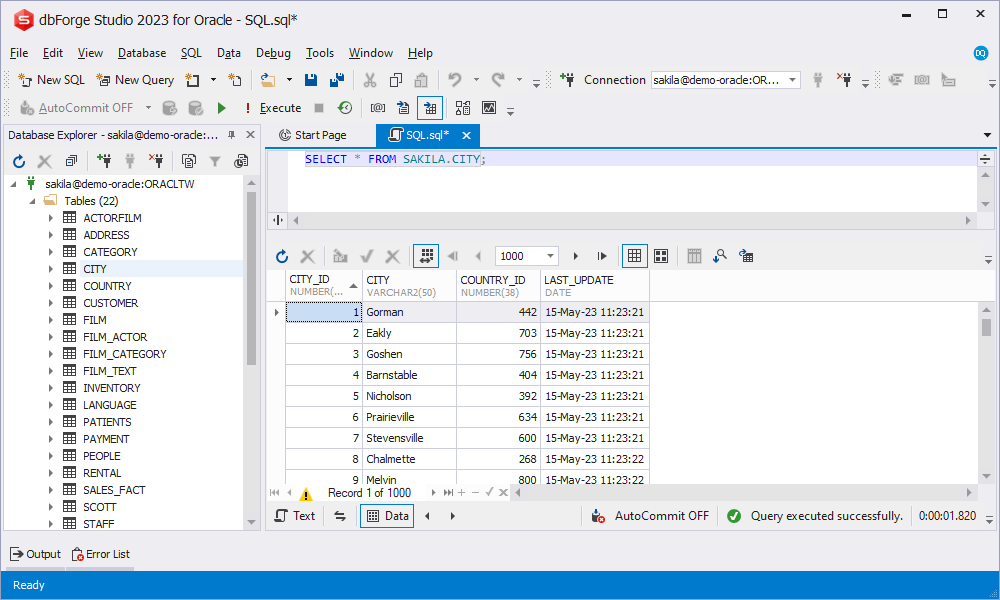Click the filter funnel icon in Database Explorer
This screenshot has height=600, width=1000.
click(215, 161)
